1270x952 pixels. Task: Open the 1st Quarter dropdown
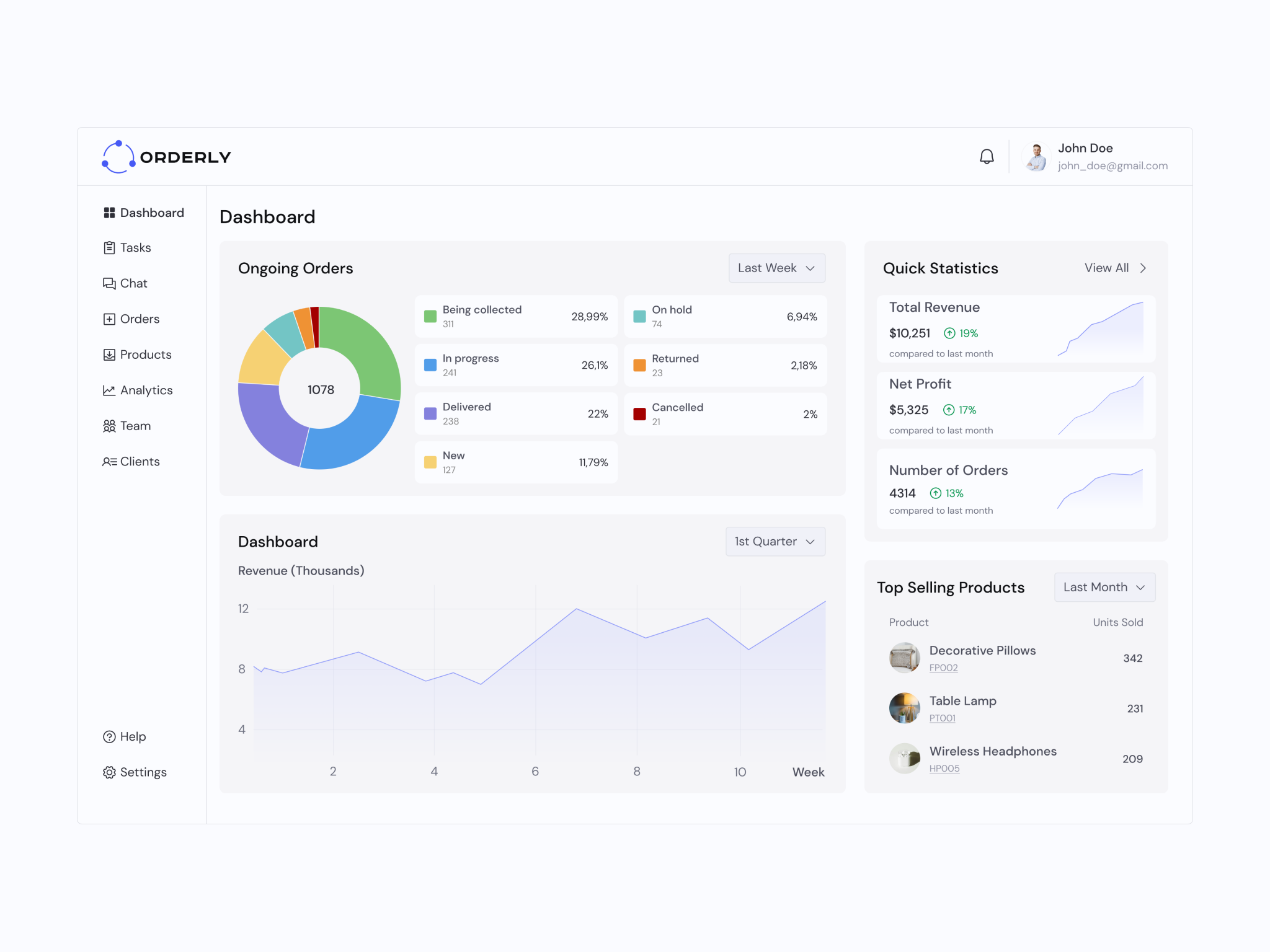click(775, 541)
